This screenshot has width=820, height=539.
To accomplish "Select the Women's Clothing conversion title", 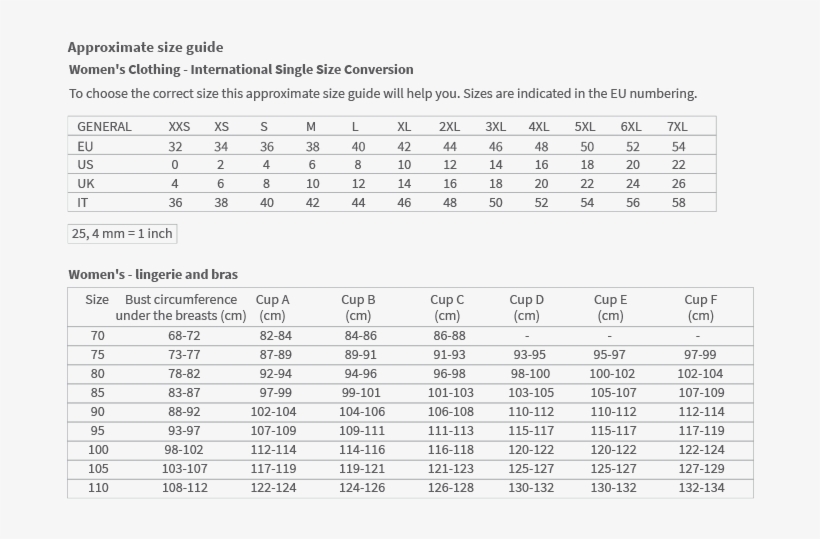I will [x=240, y=69].
